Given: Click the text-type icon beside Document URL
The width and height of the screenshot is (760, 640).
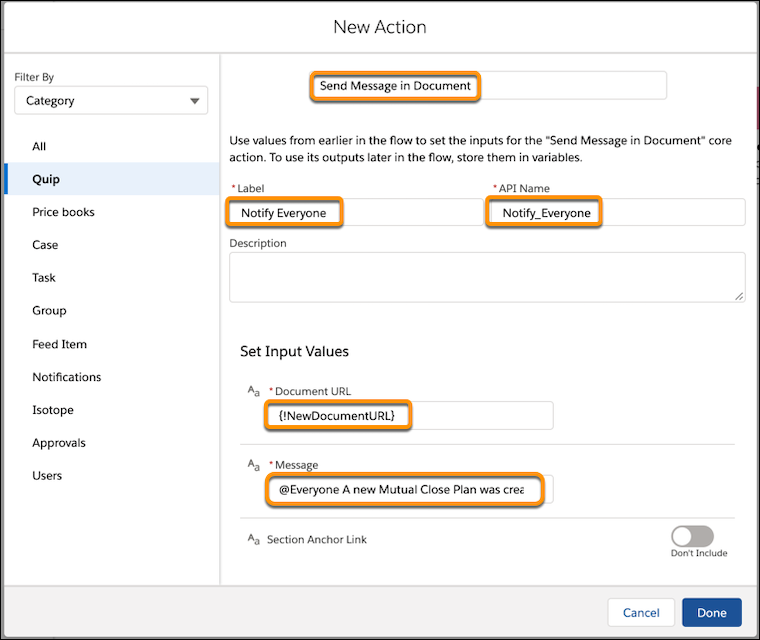Looking at the screenshot, I should point(254,391).
